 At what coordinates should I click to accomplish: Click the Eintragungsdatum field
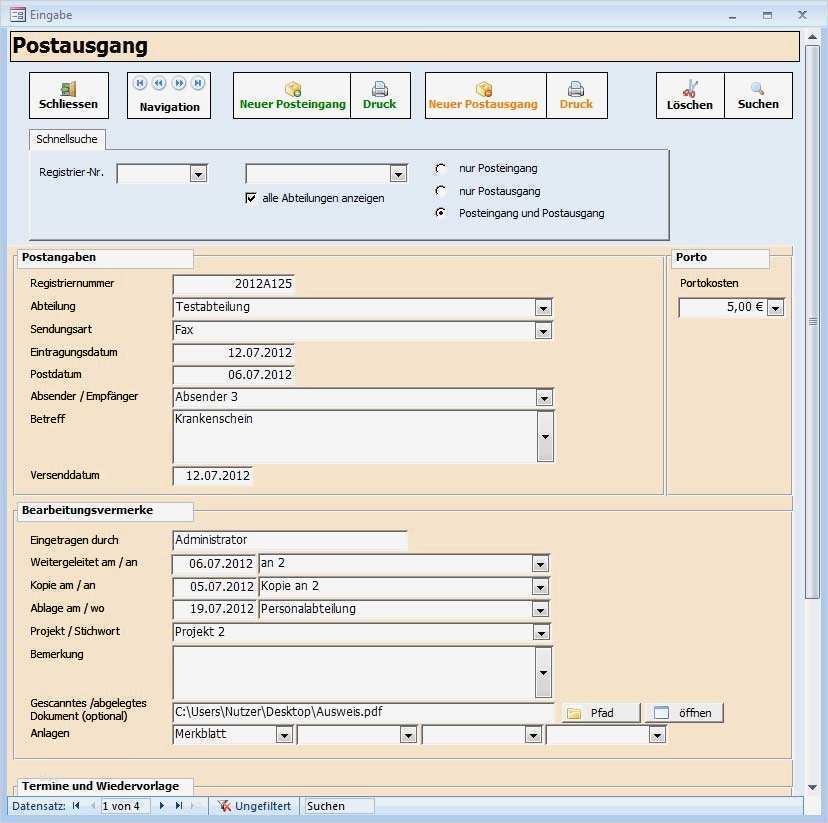pyautogui.click(x=233, y=353)
